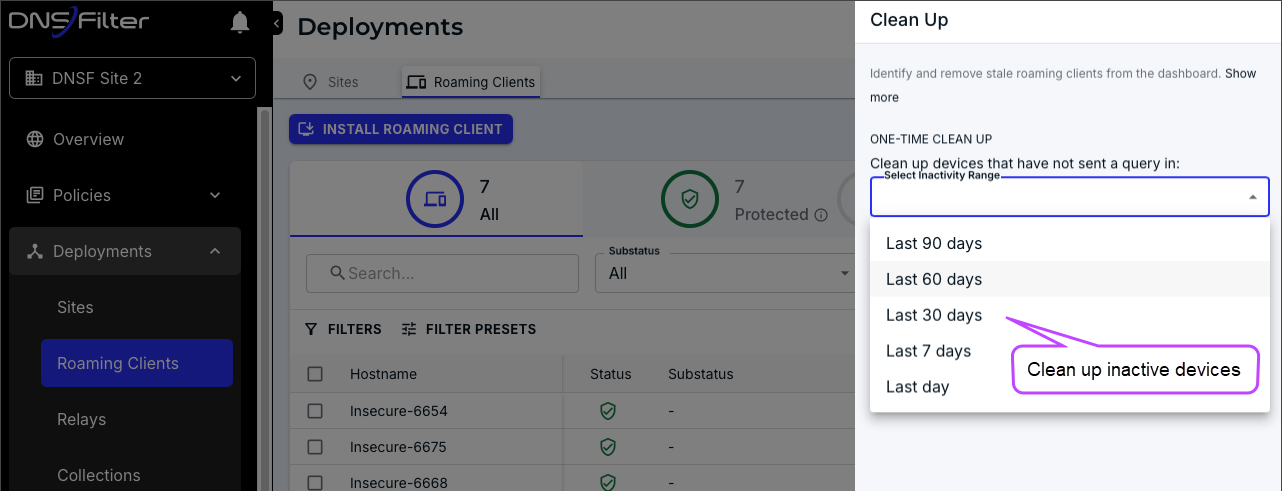Viewport: 1282px width, 491px height.
Task: Click the Filters funnel icon
Action: pyautogui.click(x=311, y=329)
